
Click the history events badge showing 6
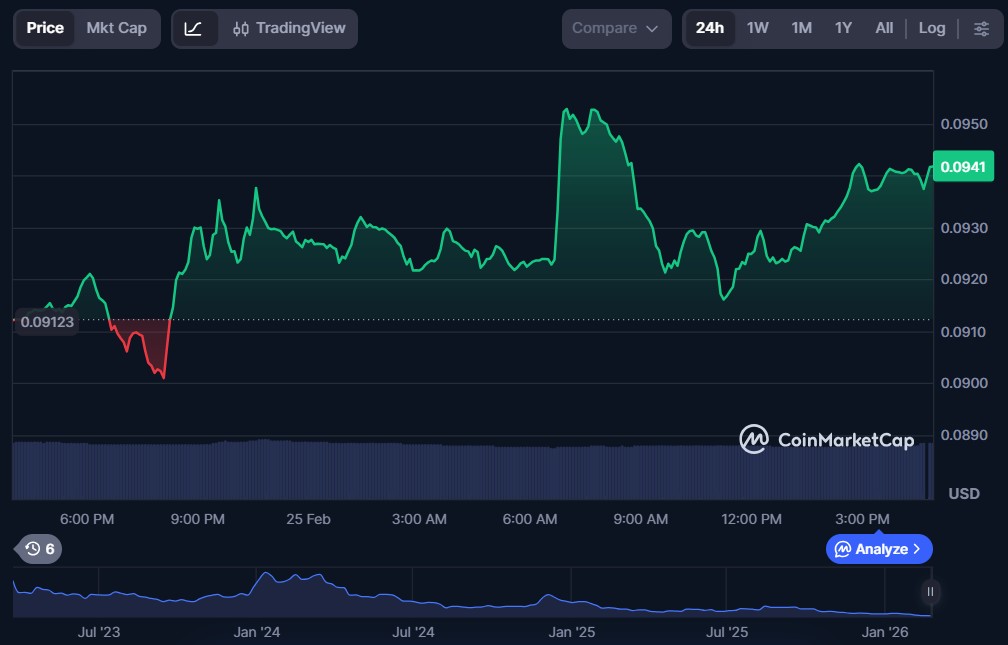pos(40,549)
